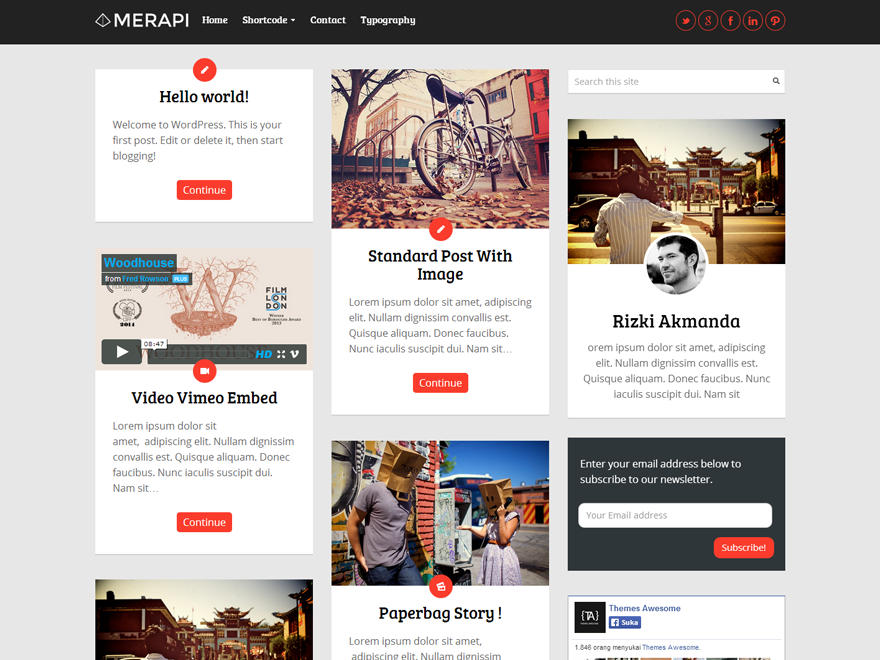
Task: Click the camera icon on Standard Post With Image
Action: coord(440,229)
